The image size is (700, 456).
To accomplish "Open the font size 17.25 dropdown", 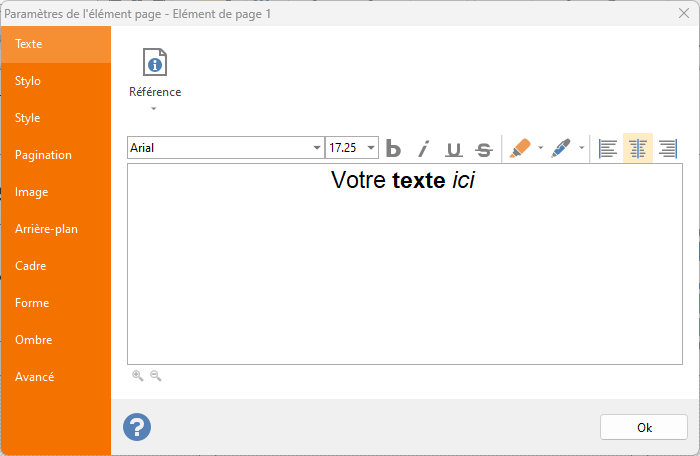I will tap(371, 148).
